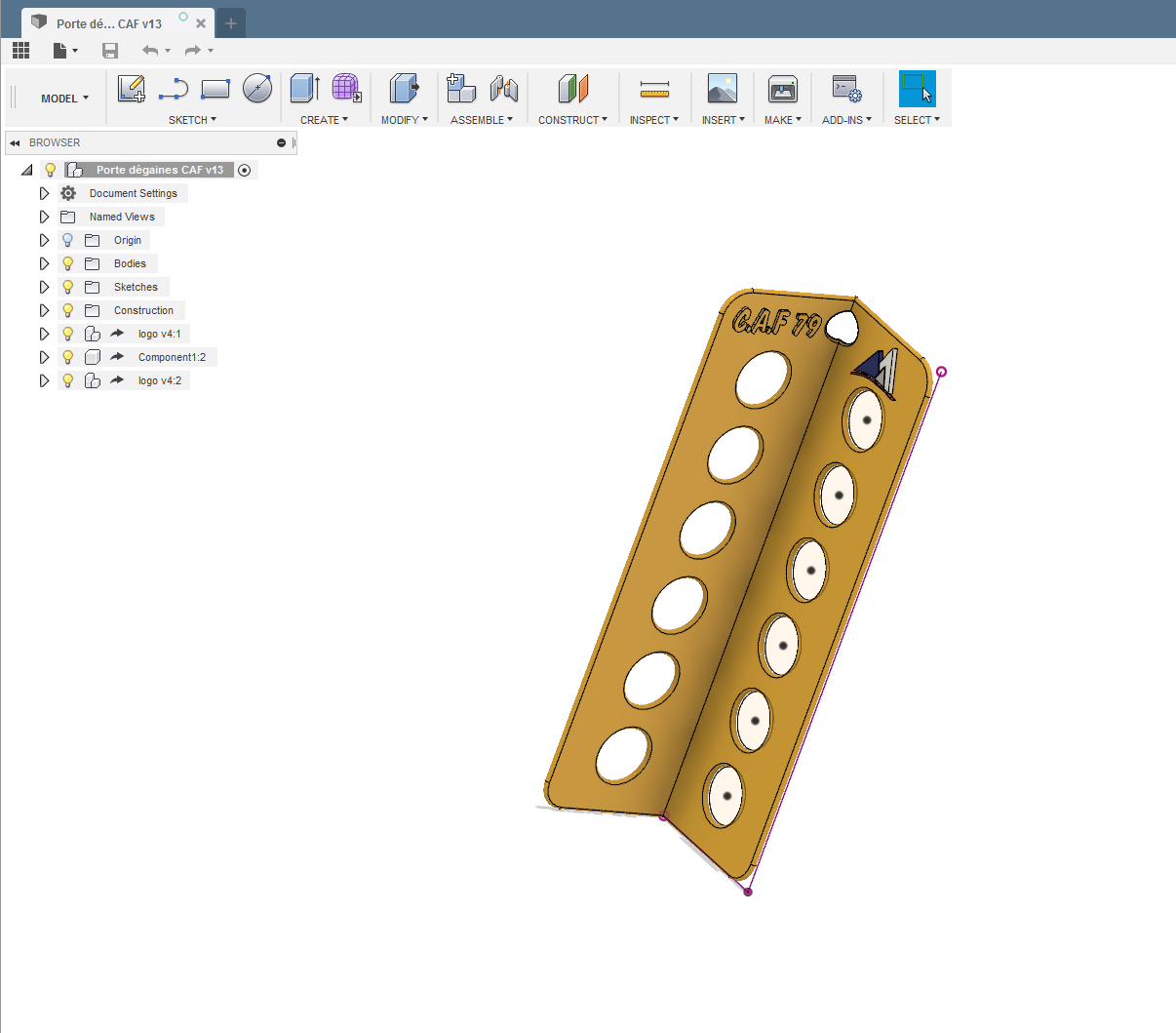Click the Create Form icon
The width and height of the screenshot is (1176, 1033).
click(345, 89)
